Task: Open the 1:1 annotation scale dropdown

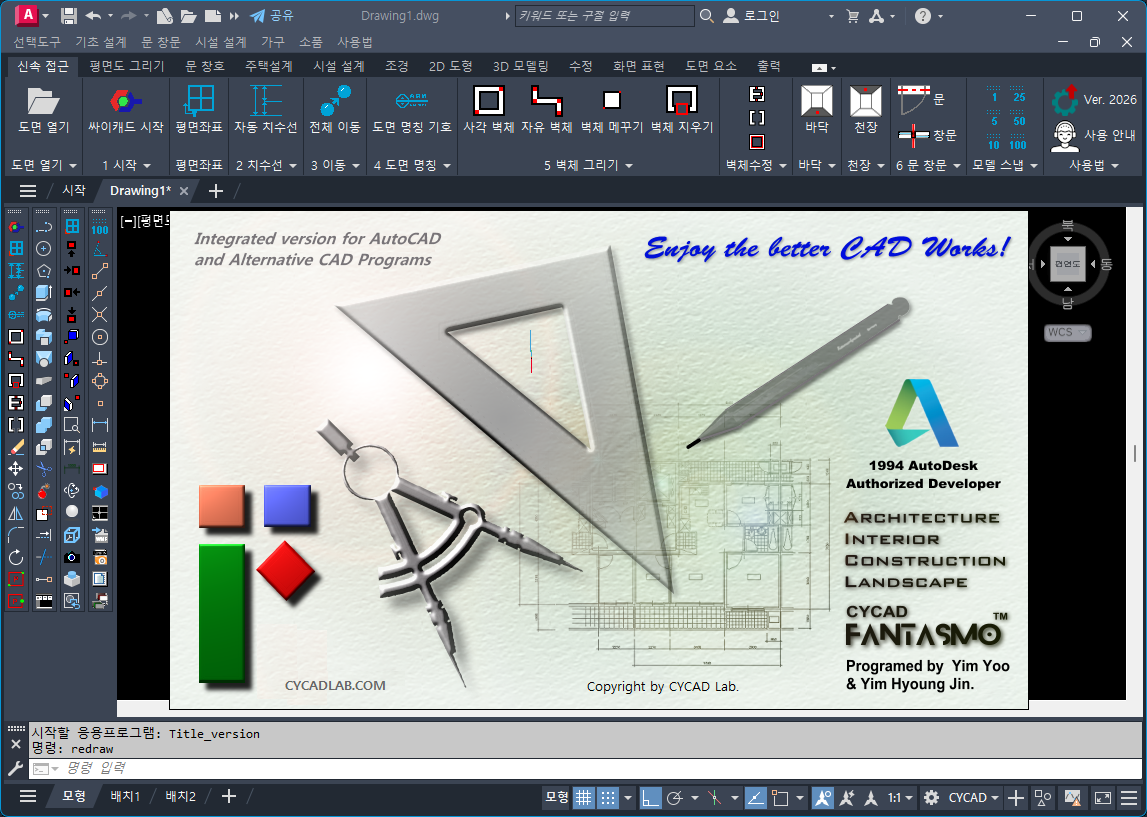Action: tap(900, 797)
